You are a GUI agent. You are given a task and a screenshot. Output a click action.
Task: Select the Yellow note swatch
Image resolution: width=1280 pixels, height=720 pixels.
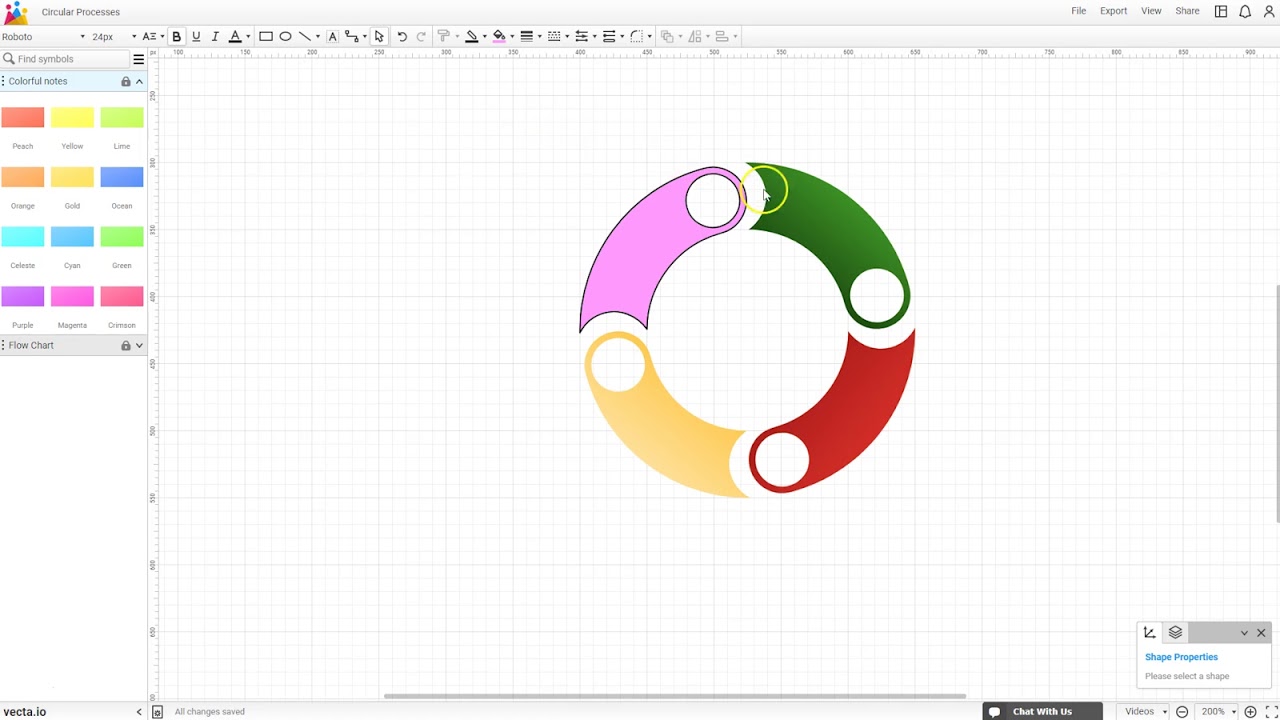[72, 118]
